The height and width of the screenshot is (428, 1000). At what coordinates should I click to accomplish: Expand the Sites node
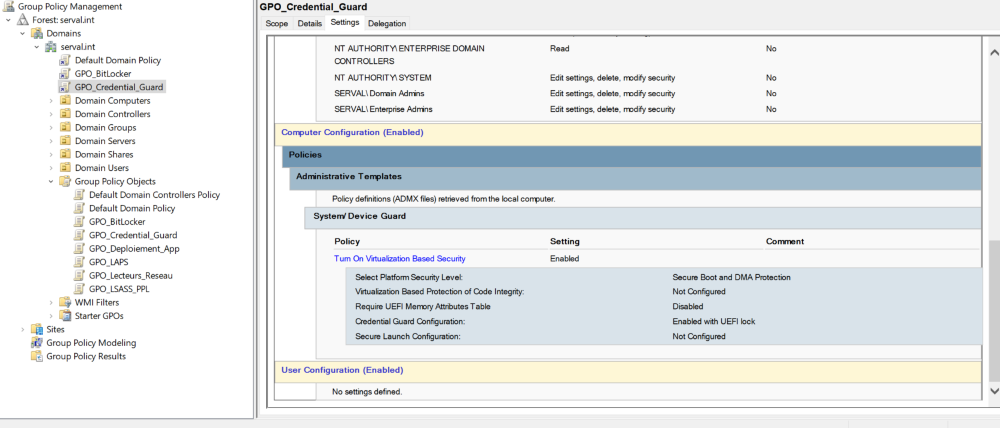click(23, 329)
